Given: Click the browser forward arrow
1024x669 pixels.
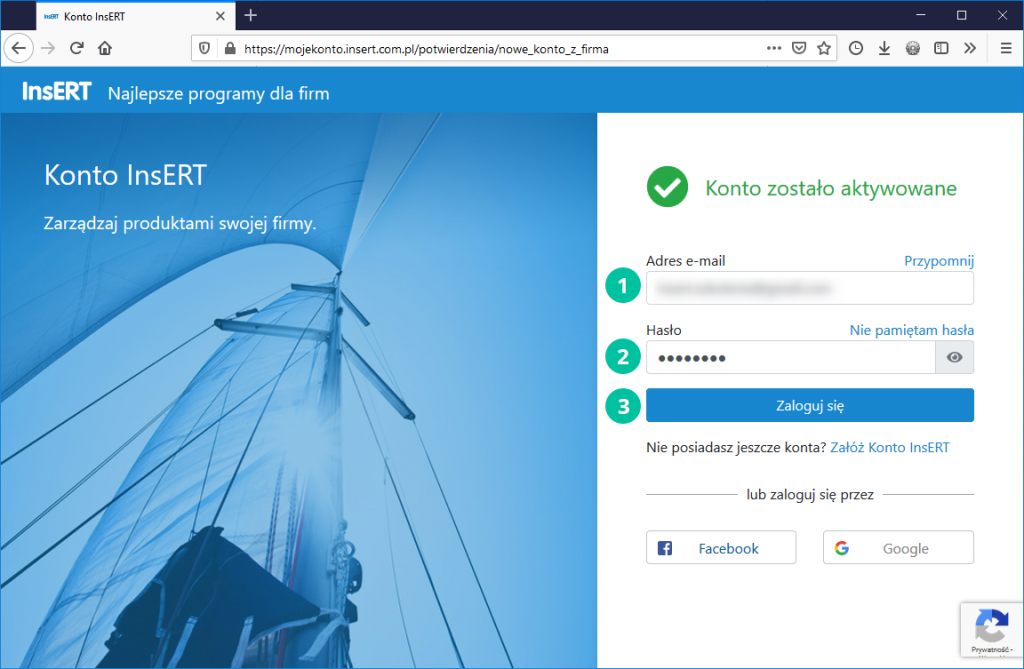Looking at the screenshot, I should (48, 48).
